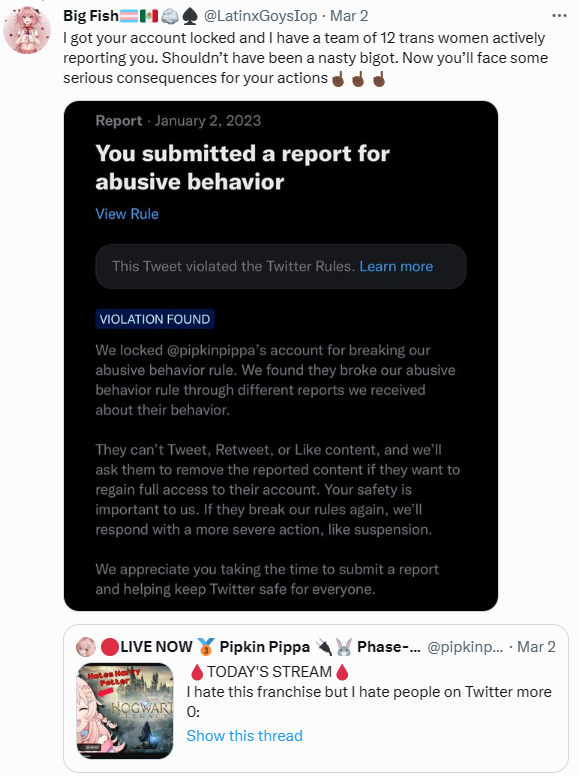Open the Hogwarts Legacy stream thumbnail

click(x=125, y=711)
